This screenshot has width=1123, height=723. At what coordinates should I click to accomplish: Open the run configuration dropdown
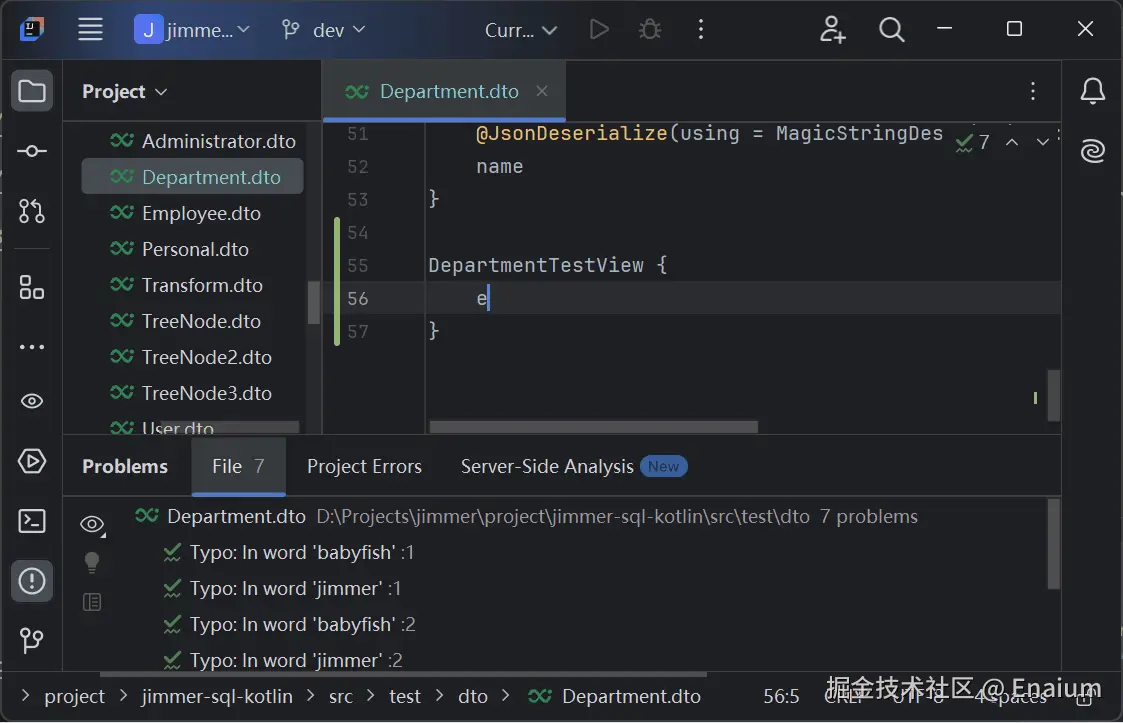522,30
